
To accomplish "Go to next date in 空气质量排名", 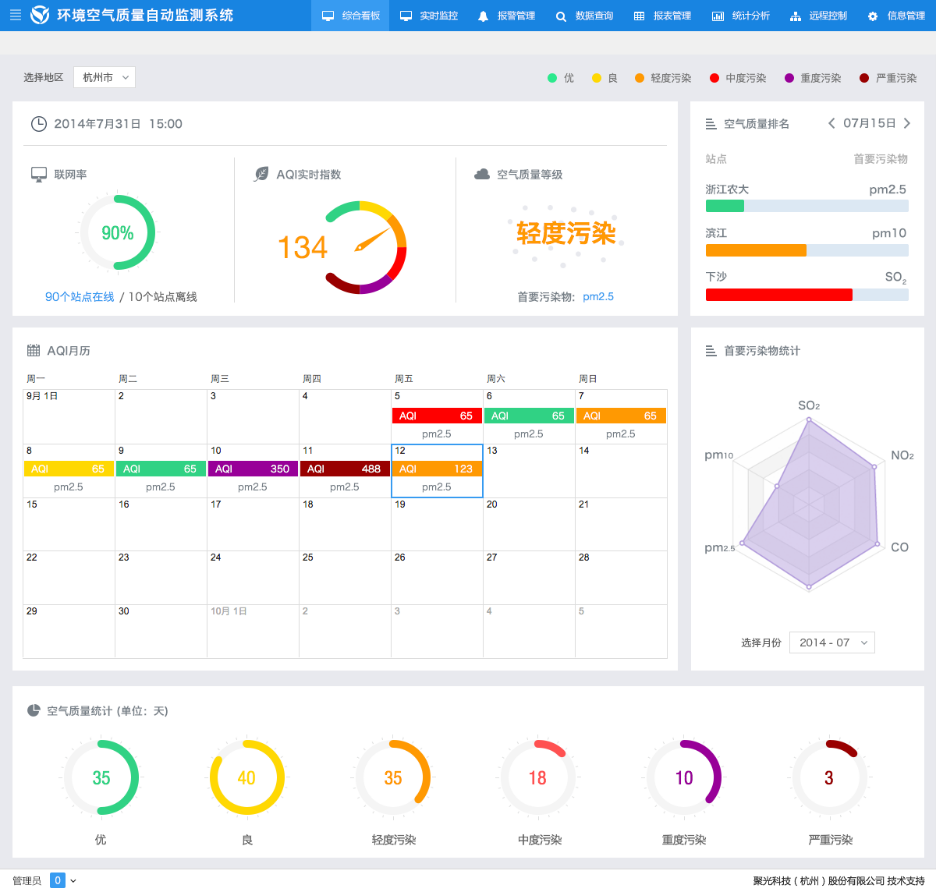I will 907,123.
